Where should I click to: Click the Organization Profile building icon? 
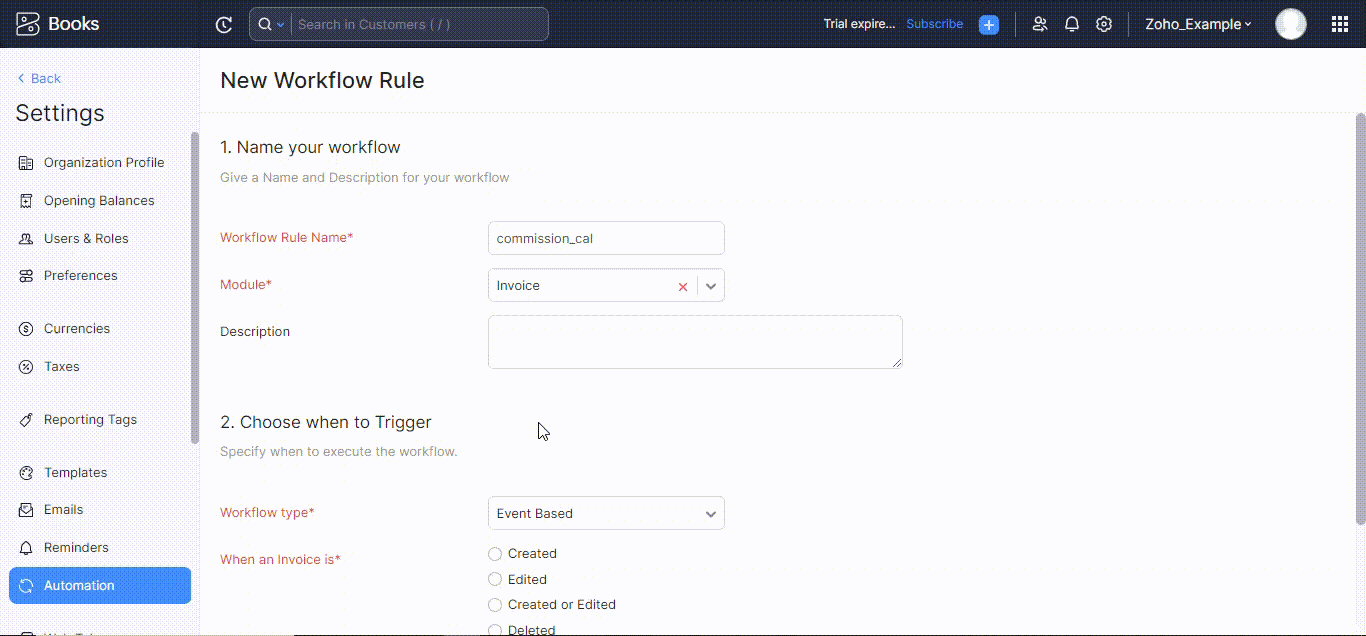(x=26, y=162)
